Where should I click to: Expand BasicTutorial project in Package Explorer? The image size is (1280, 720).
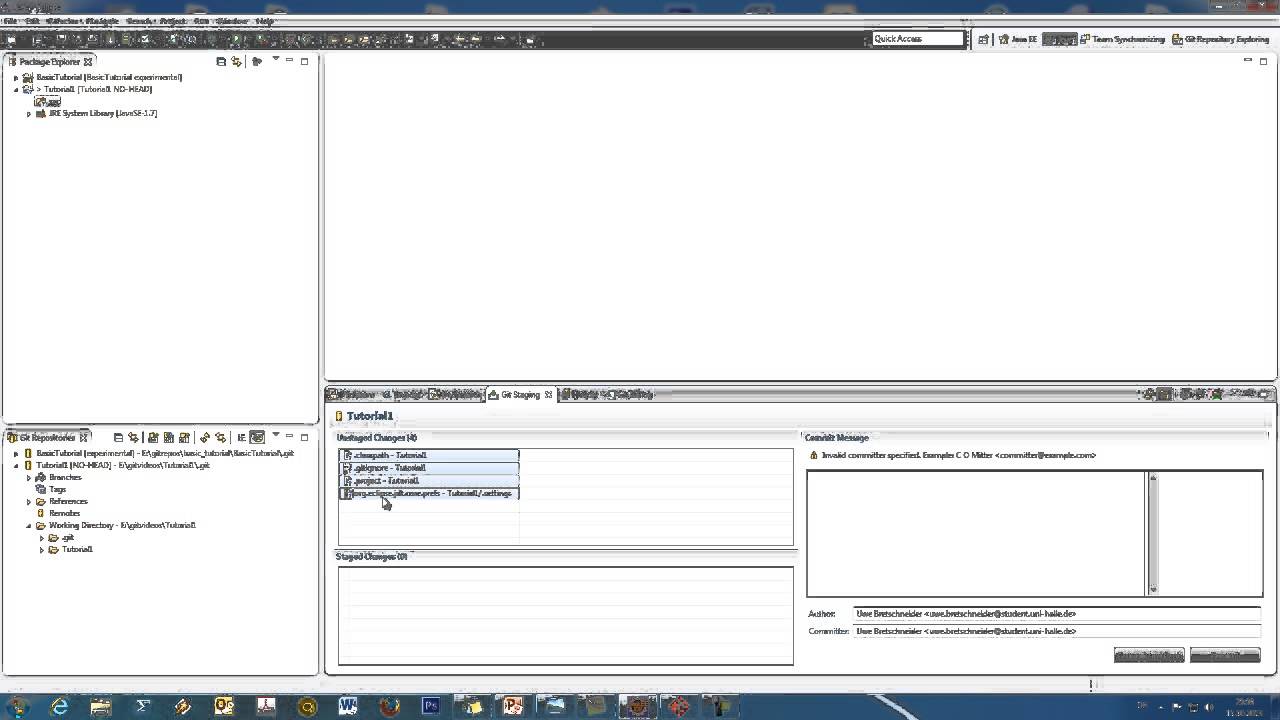16,77
